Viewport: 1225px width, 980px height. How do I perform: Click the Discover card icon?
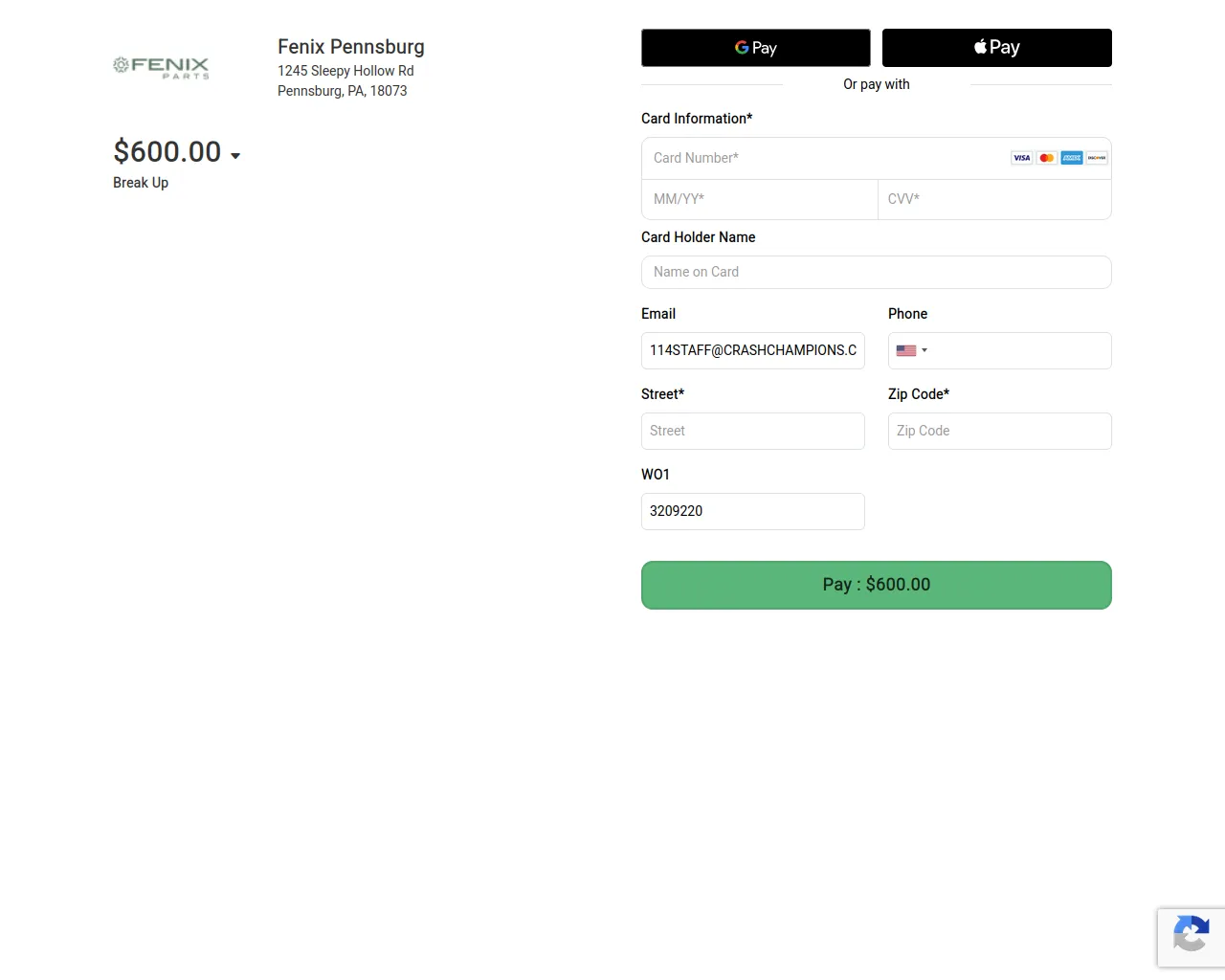coord(1095,157)
